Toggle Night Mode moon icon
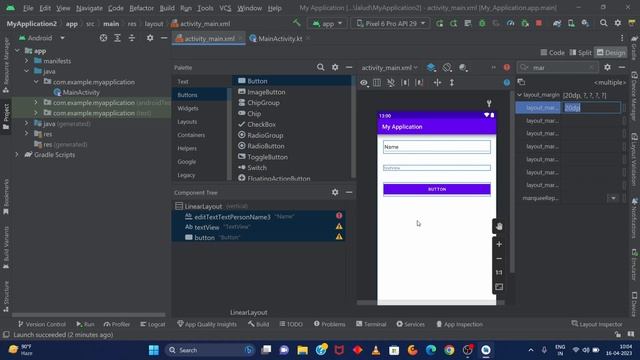This screenshot has height=360, width=640. (x=463, y=67)
